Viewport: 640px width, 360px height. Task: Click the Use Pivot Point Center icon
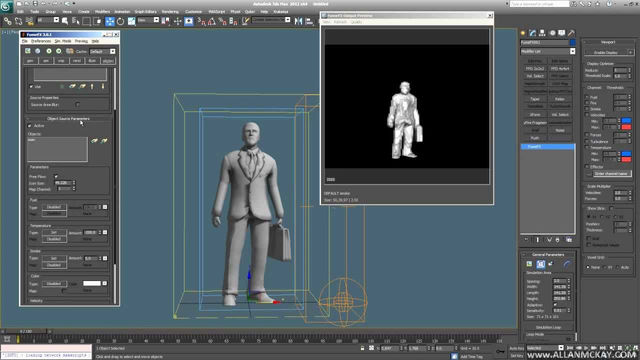coord(166,21)
